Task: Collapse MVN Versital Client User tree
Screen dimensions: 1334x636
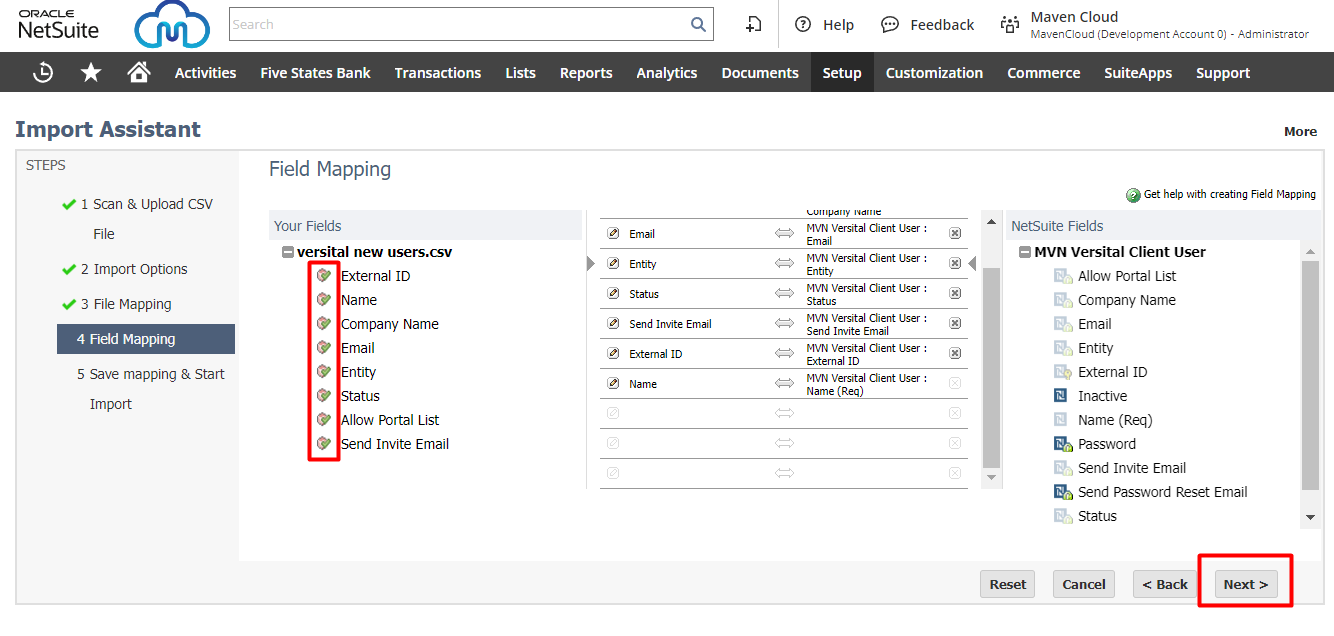Action: click(1025, 253)
